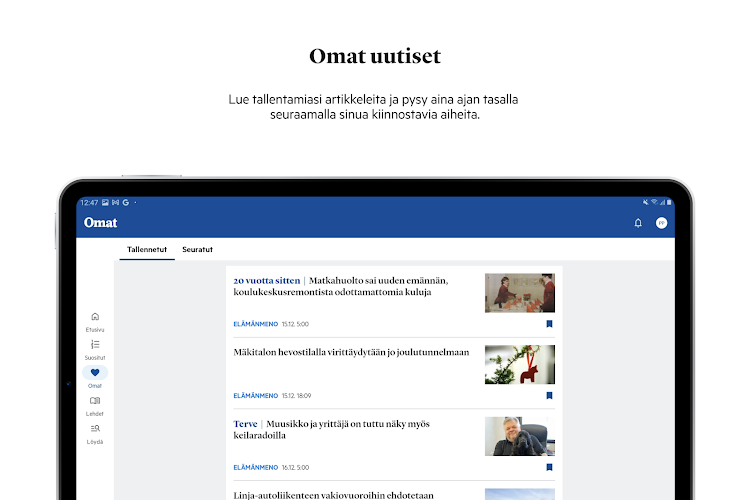Click Elämänmeno tag dated 15.12. 18:09
This screenshot has height=500, width=750.
(255, 396)
